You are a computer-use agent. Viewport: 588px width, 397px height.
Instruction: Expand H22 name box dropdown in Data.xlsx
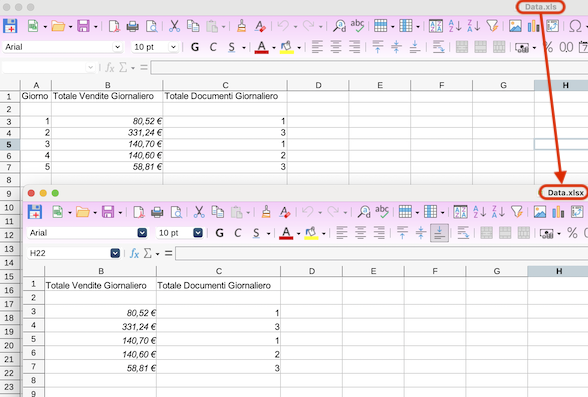click(115, 253)
